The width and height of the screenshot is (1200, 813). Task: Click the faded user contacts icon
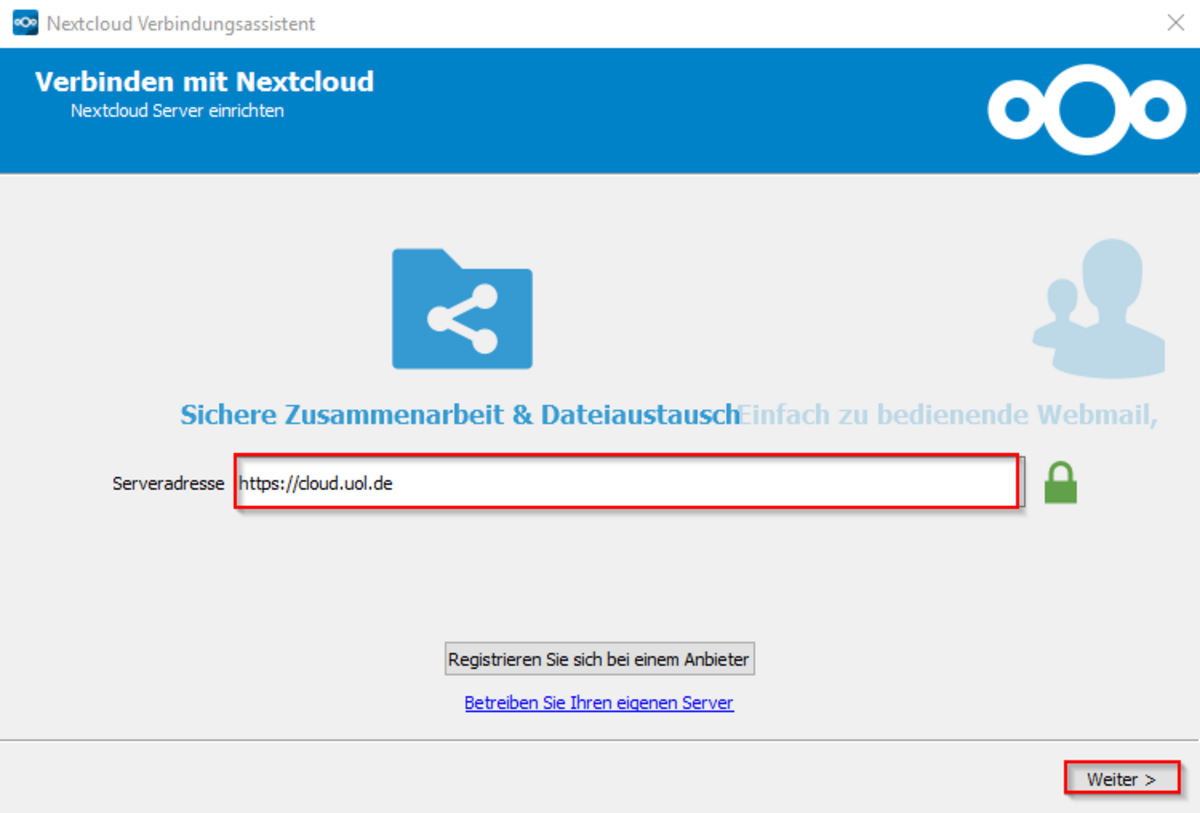pos(1098,307)
